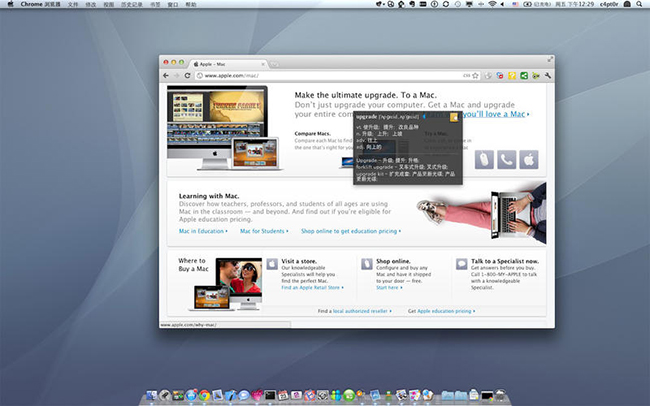Launch Terminal from the Dock
This screenshot has height=406, width=650.
(x=270, y=395)
